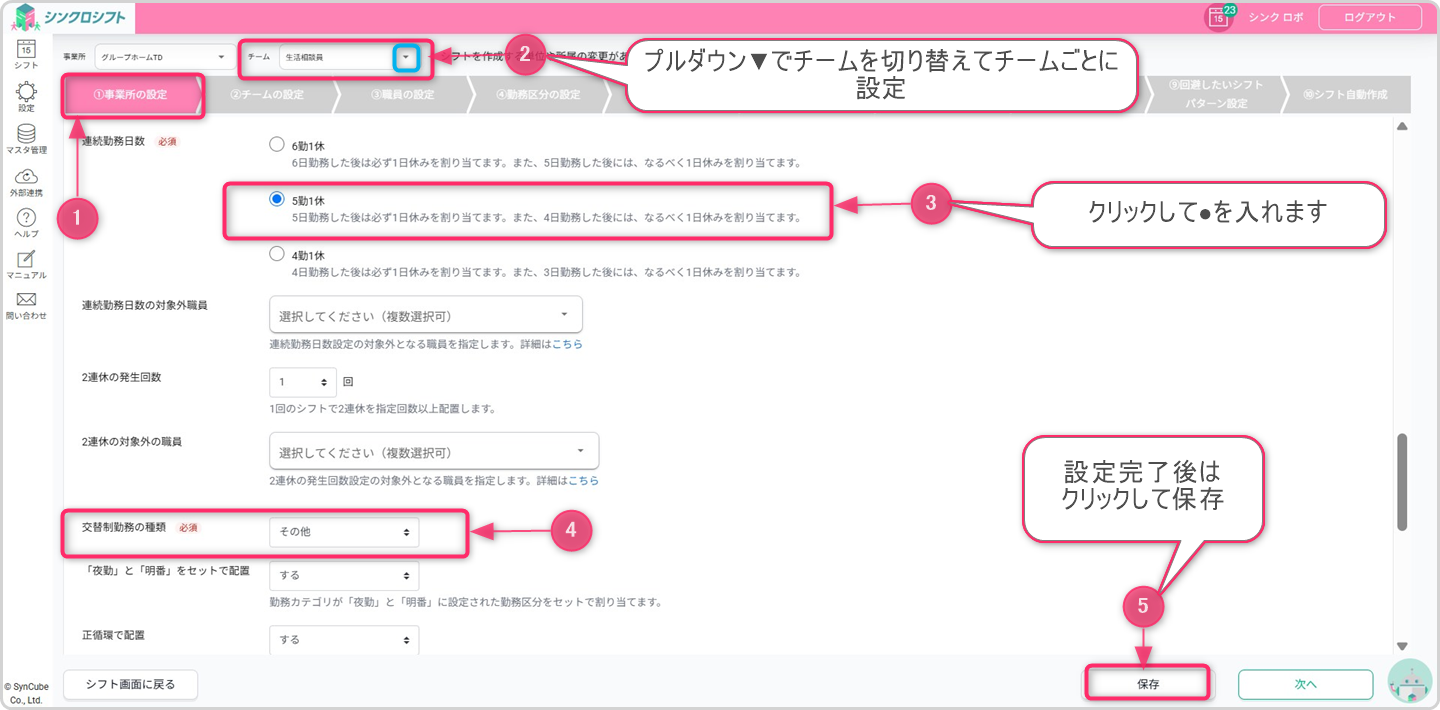Go to the ③職員の設定 step tab
Screen dimensions: 1440x710
pos(402,96)
